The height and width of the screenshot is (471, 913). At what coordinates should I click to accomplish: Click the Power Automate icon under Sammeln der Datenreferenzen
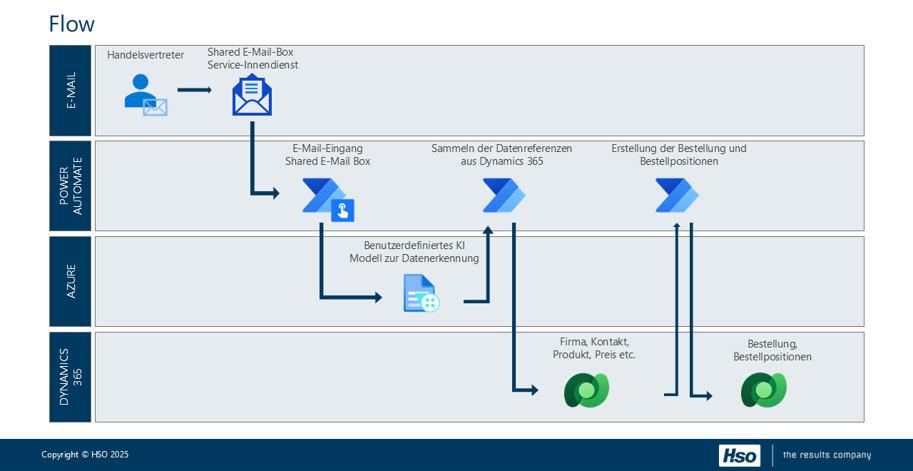coord(504,194)
